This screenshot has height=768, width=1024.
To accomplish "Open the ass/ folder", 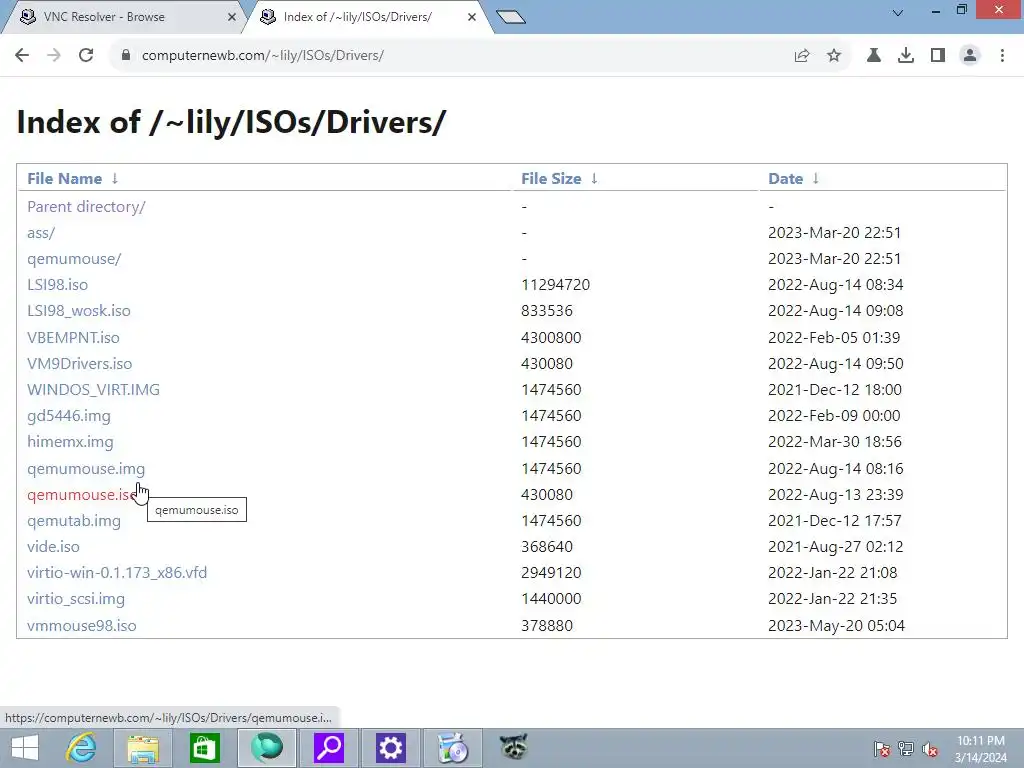I will (x=40, y=232).
